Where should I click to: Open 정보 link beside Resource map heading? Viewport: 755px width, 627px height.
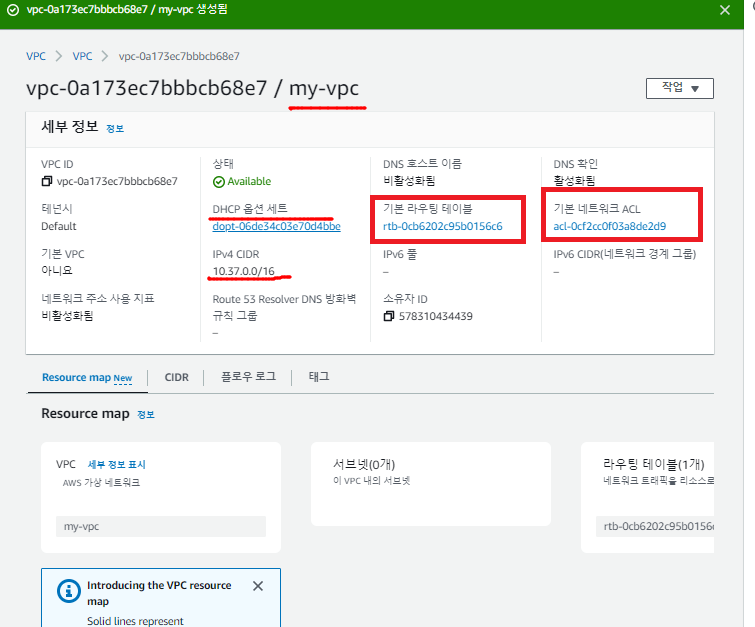click(x=146, y=415)
